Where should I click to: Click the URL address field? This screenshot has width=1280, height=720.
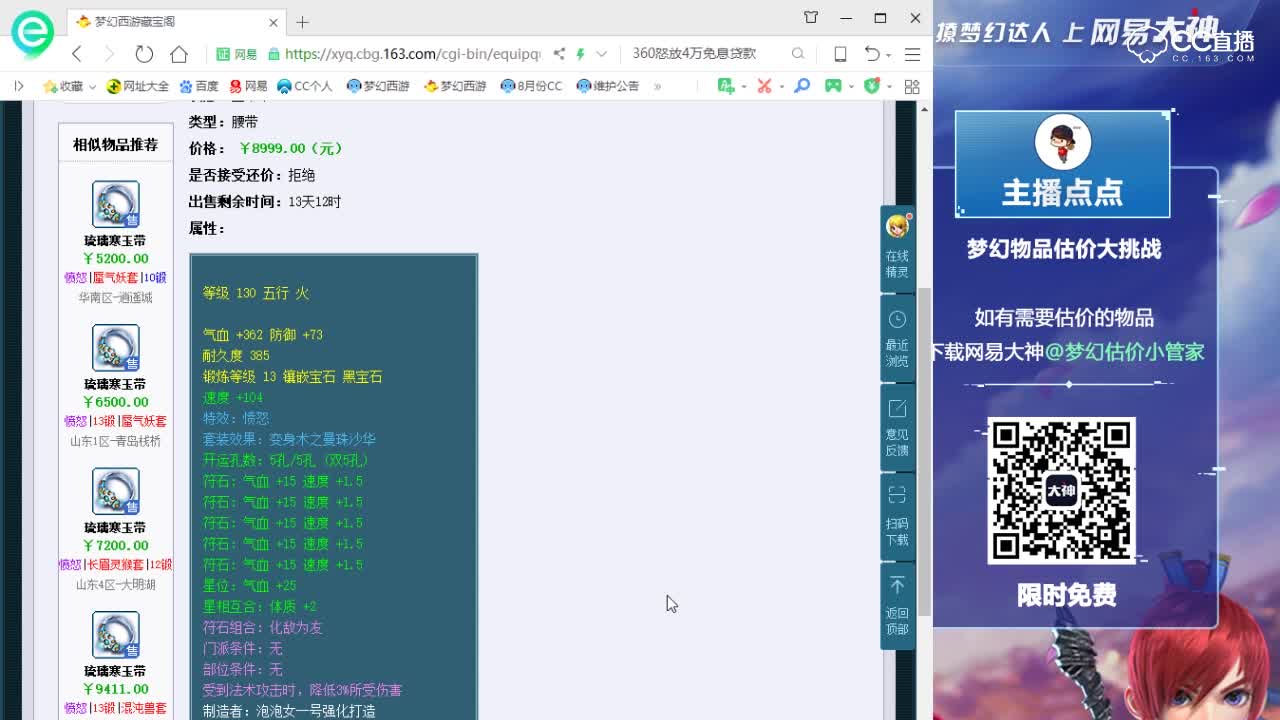click(x=412, y=54)
